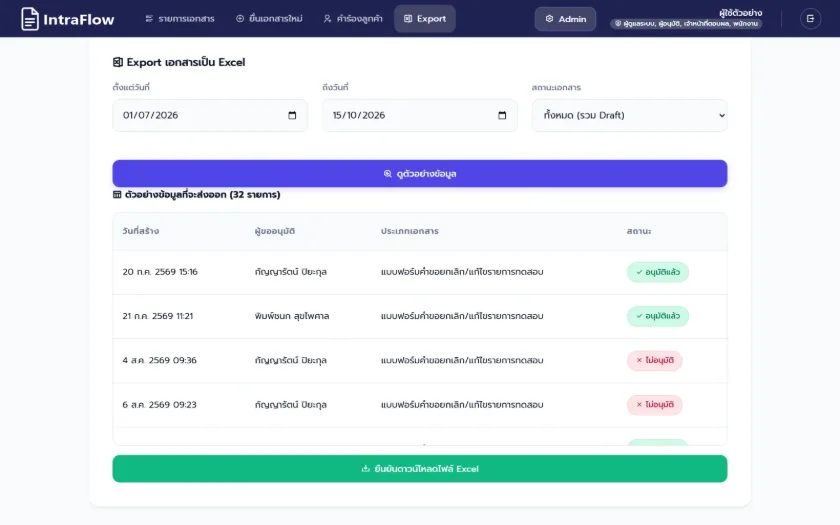
Task: Open the ยื่นเอกสารใหม่ menu
Action: (269, 19)
